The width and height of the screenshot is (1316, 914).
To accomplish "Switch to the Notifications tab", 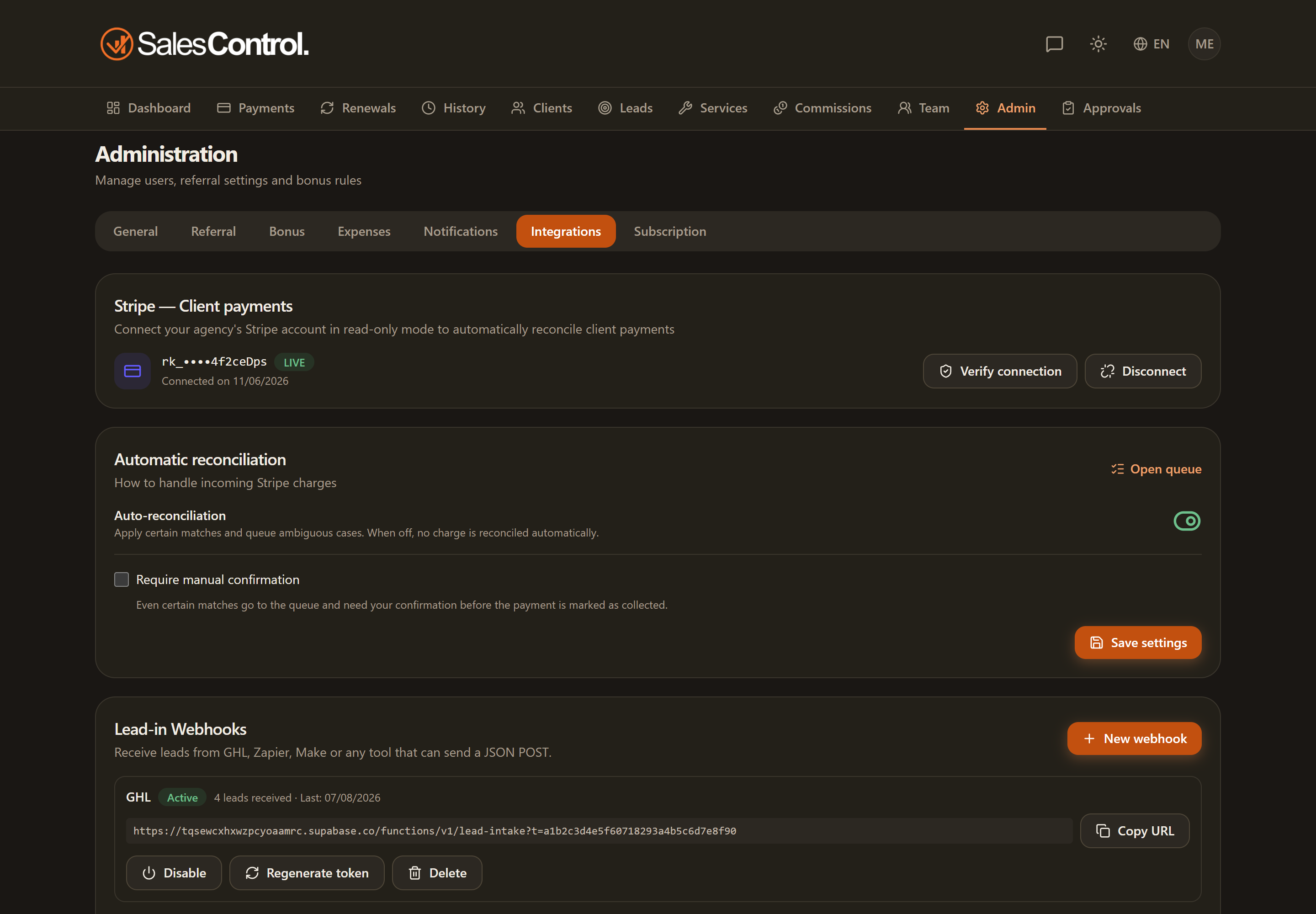I will (461, 231).
